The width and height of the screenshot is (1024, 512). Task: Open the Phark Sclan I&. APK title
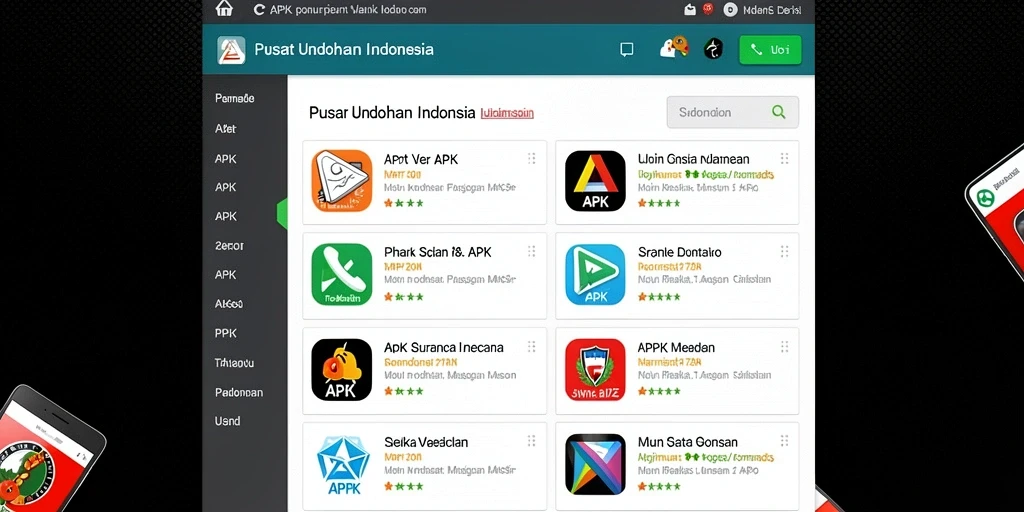click(438, 251)
